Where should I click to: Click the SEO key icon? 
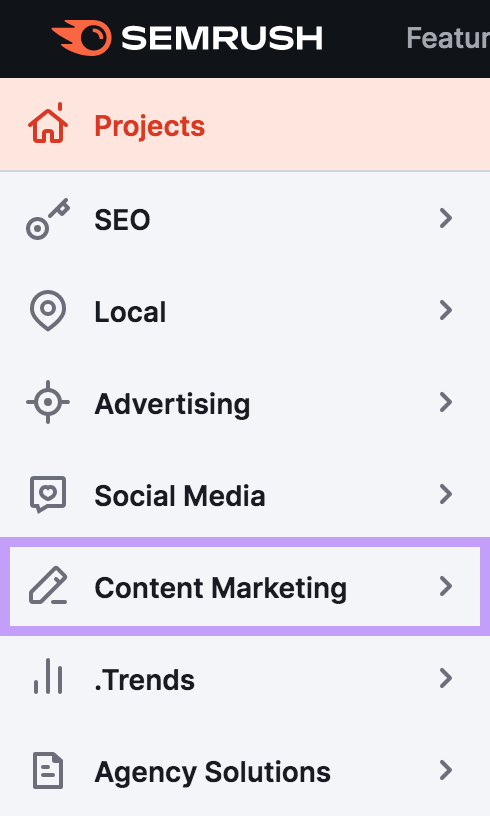pos(48,219)
